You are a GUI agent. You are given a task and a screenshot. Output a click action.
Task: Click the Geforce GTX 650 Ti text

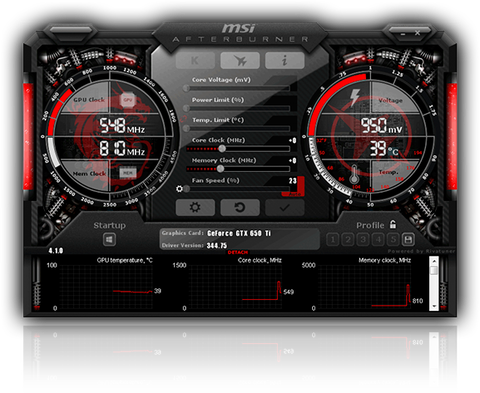pos(239,233)
